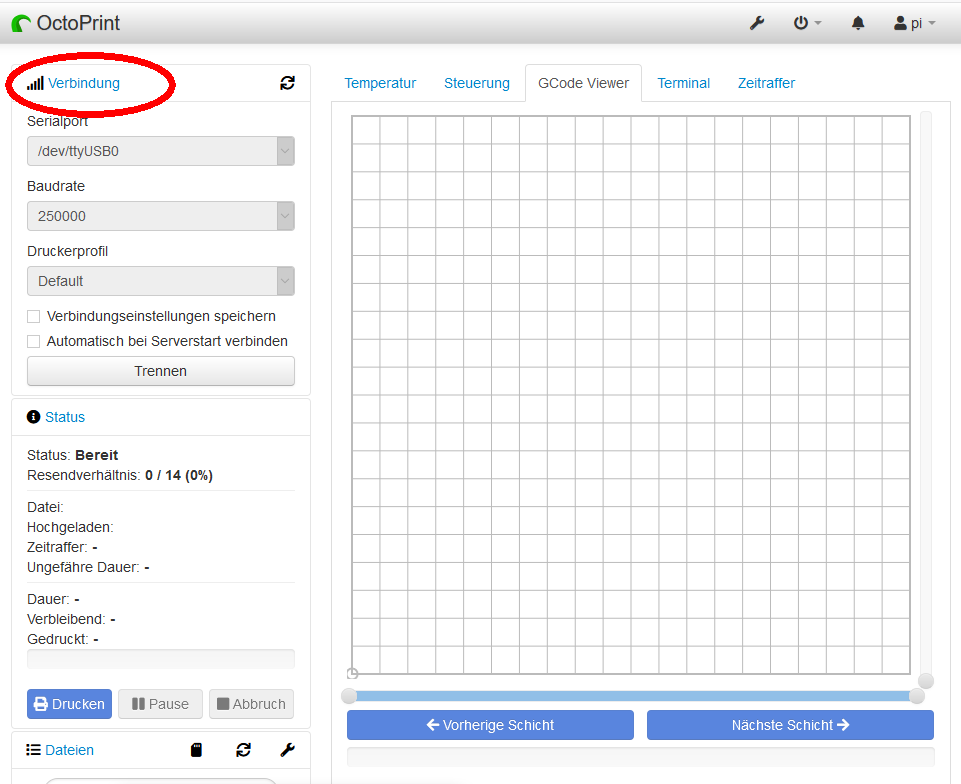
Task: Collapse the Status panel header
Action: (65, 417)
